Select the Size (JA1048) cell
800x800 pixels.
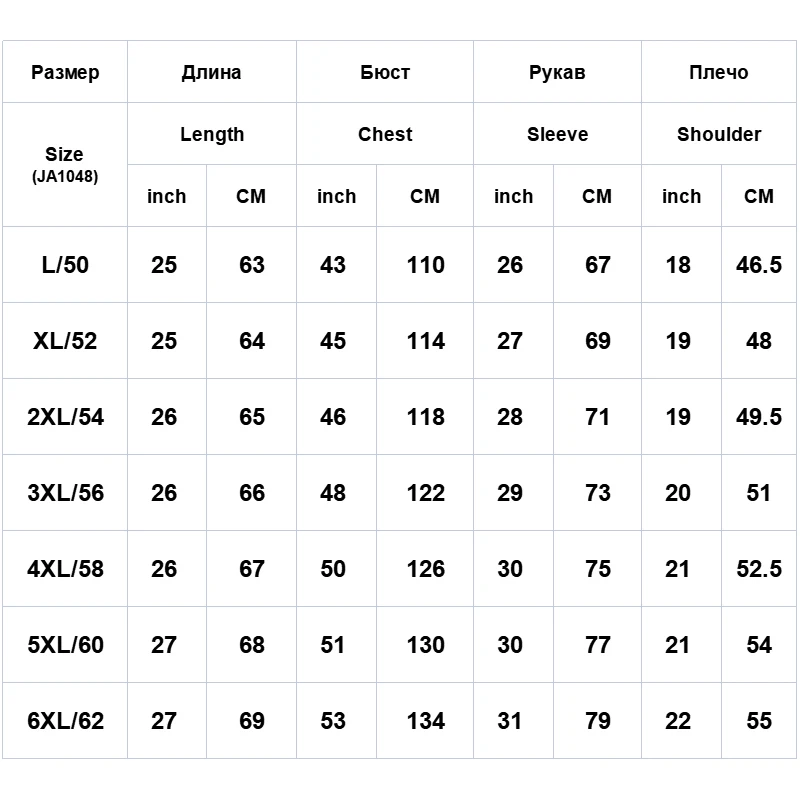(65, 164)
